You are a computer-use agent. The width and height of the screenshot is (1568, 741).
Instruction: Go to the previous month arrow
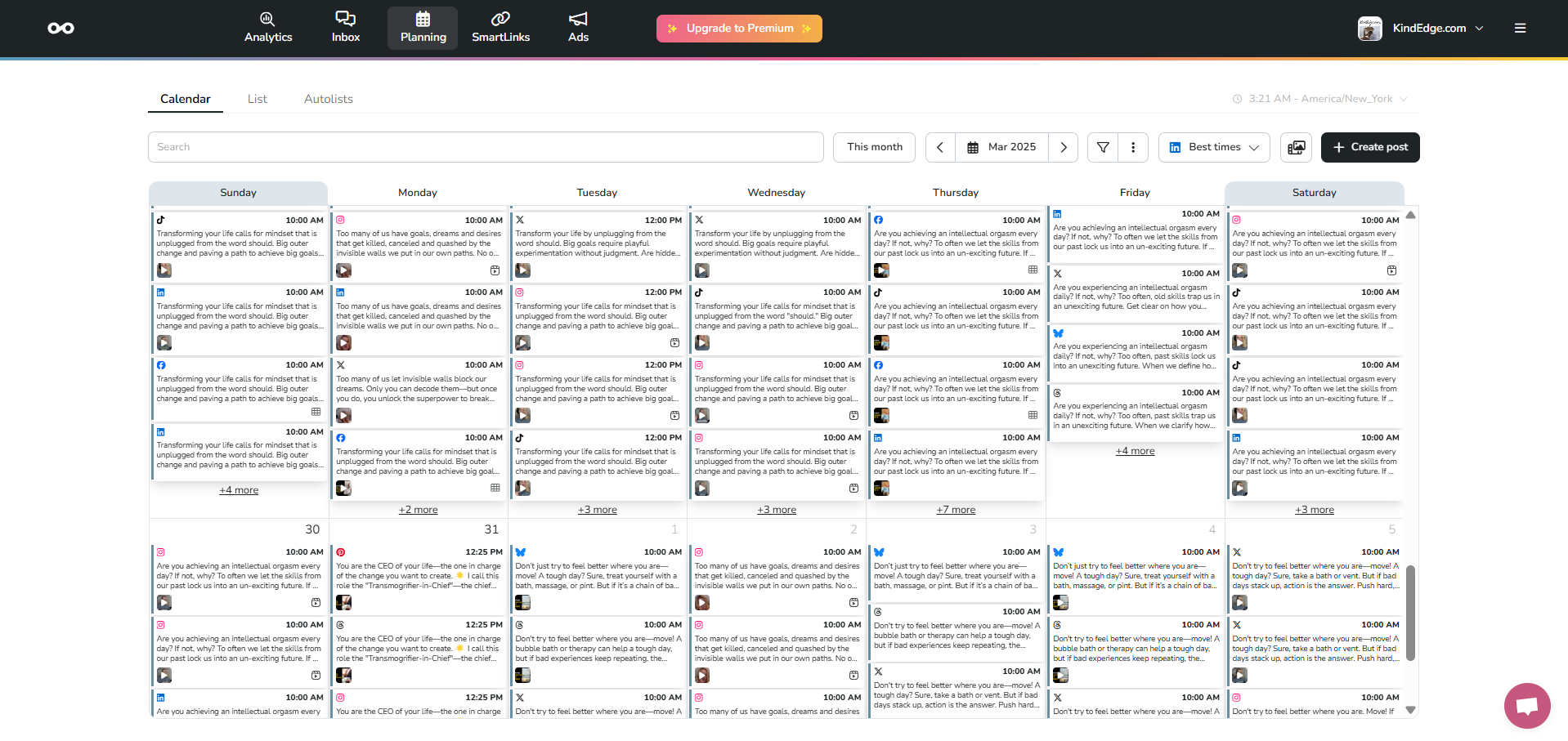[x=940, y=147]
